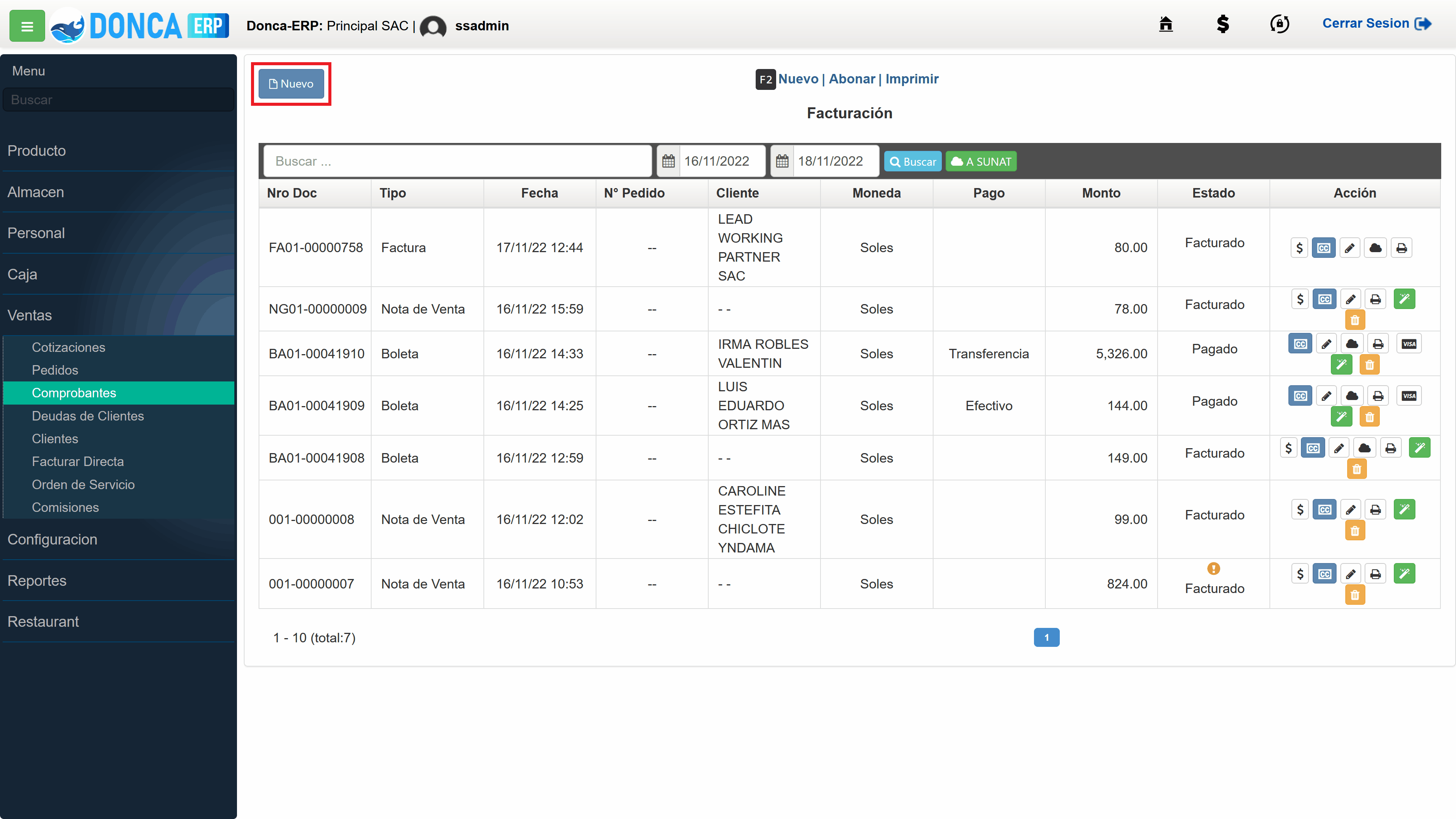Click magic wand icon for 001-00000008
The image size is (1456, 819).
1404,509
